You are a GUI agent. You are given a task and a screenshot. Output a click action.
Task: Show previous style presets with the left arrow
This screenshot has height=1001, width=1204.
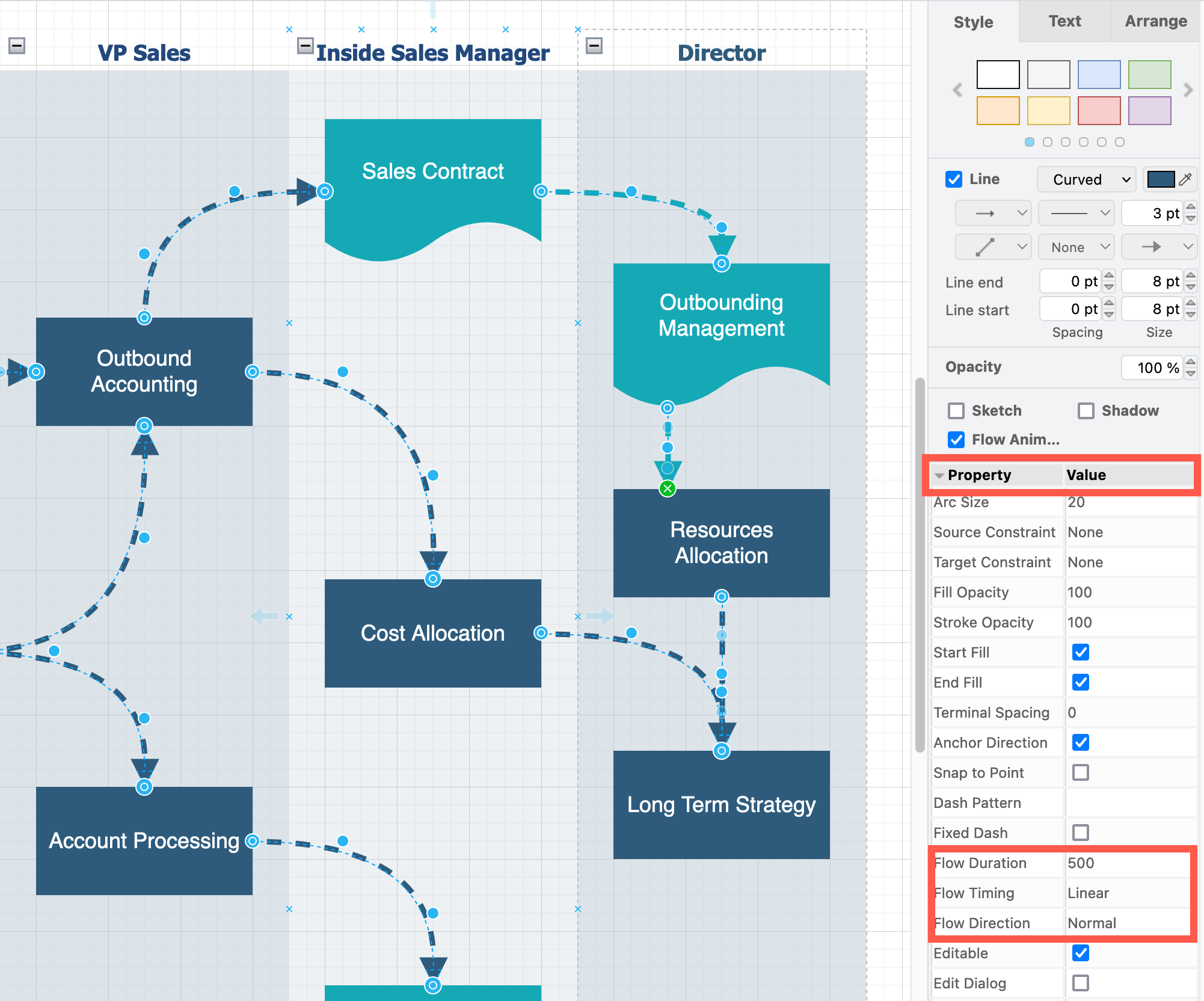coord(957,91)
